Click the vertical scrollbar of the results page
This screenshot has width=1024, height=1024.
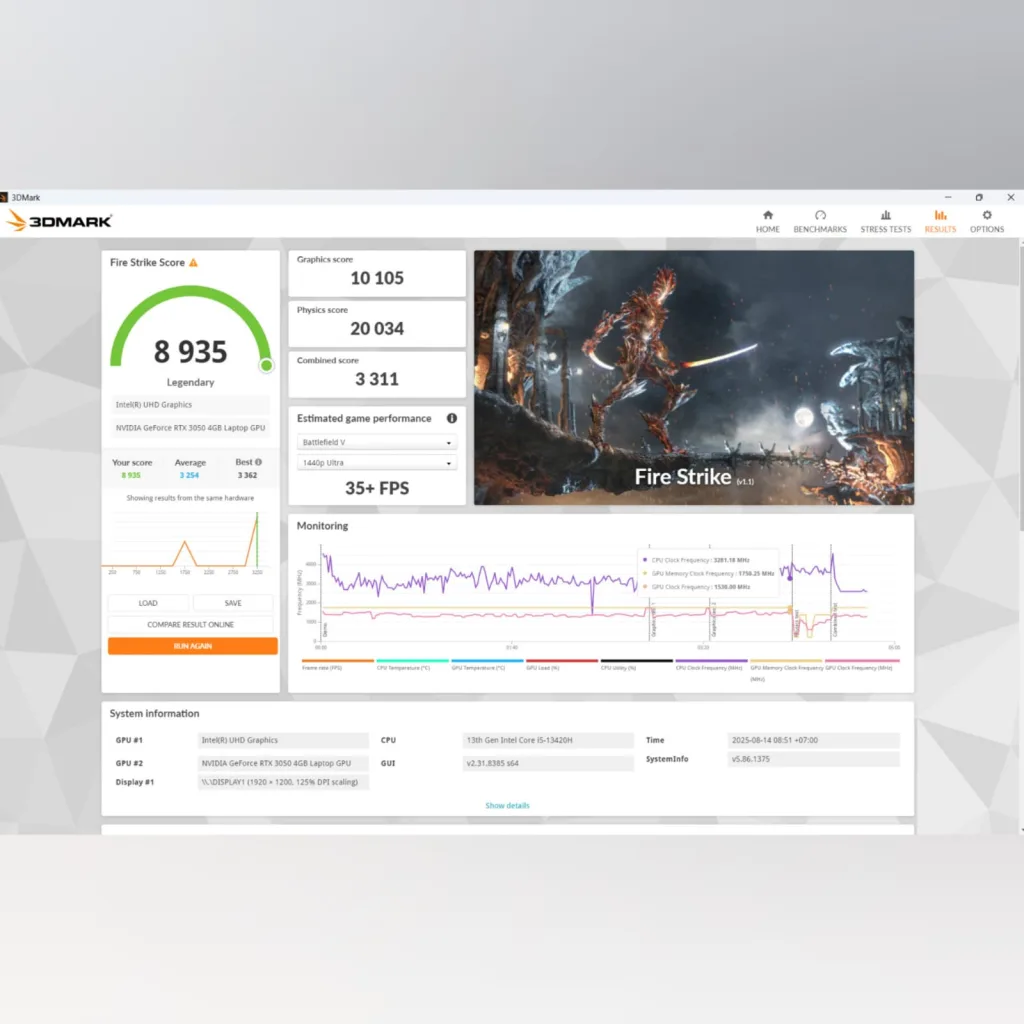click(1021, 385)
